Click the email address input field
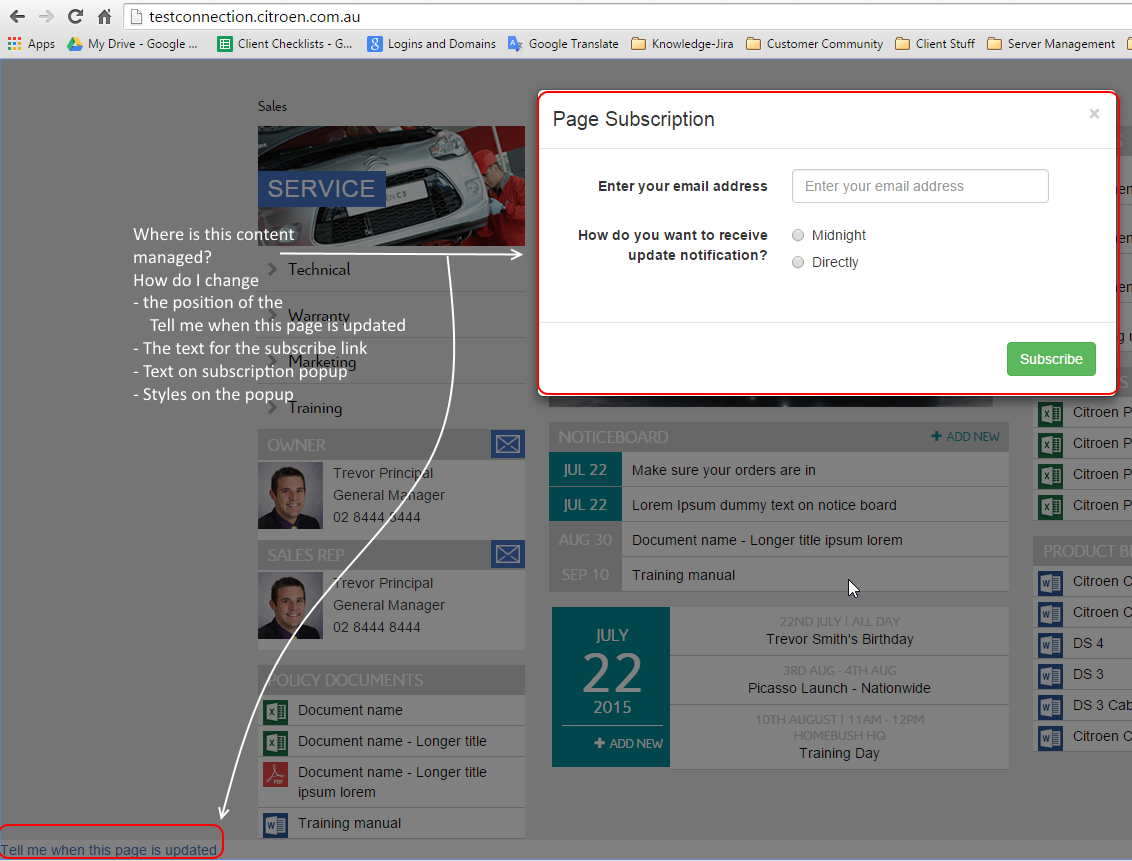Viewport: 1132px width, 861px height. [920, 186]
